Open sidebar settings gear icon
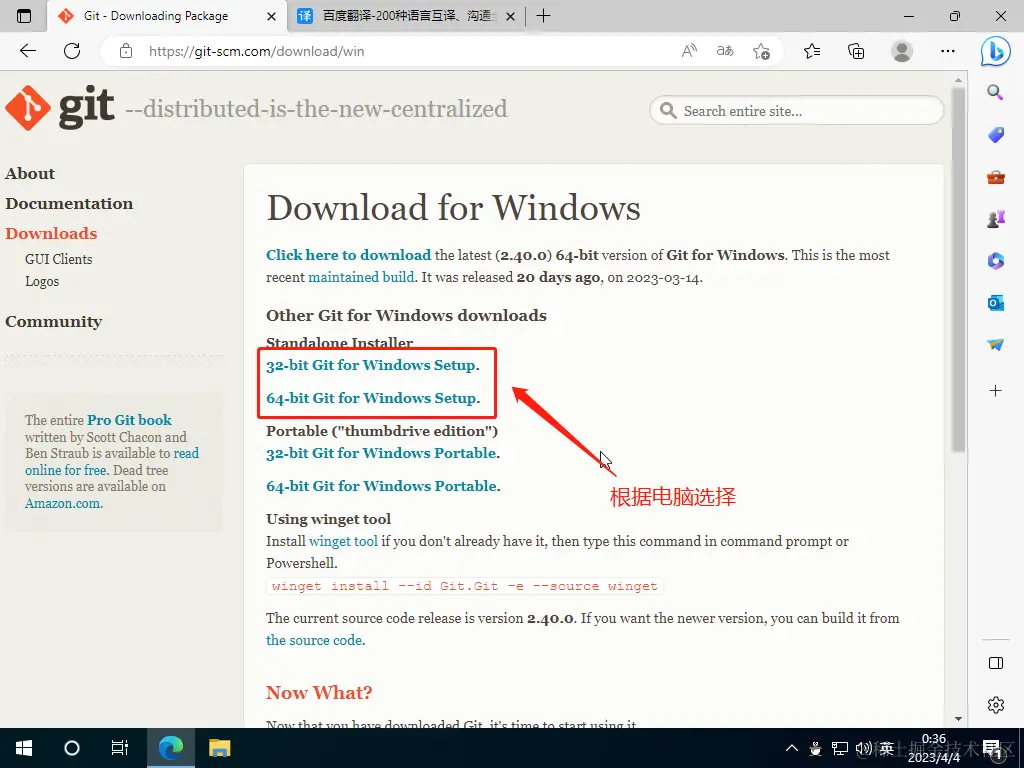 tap(995, 705)
